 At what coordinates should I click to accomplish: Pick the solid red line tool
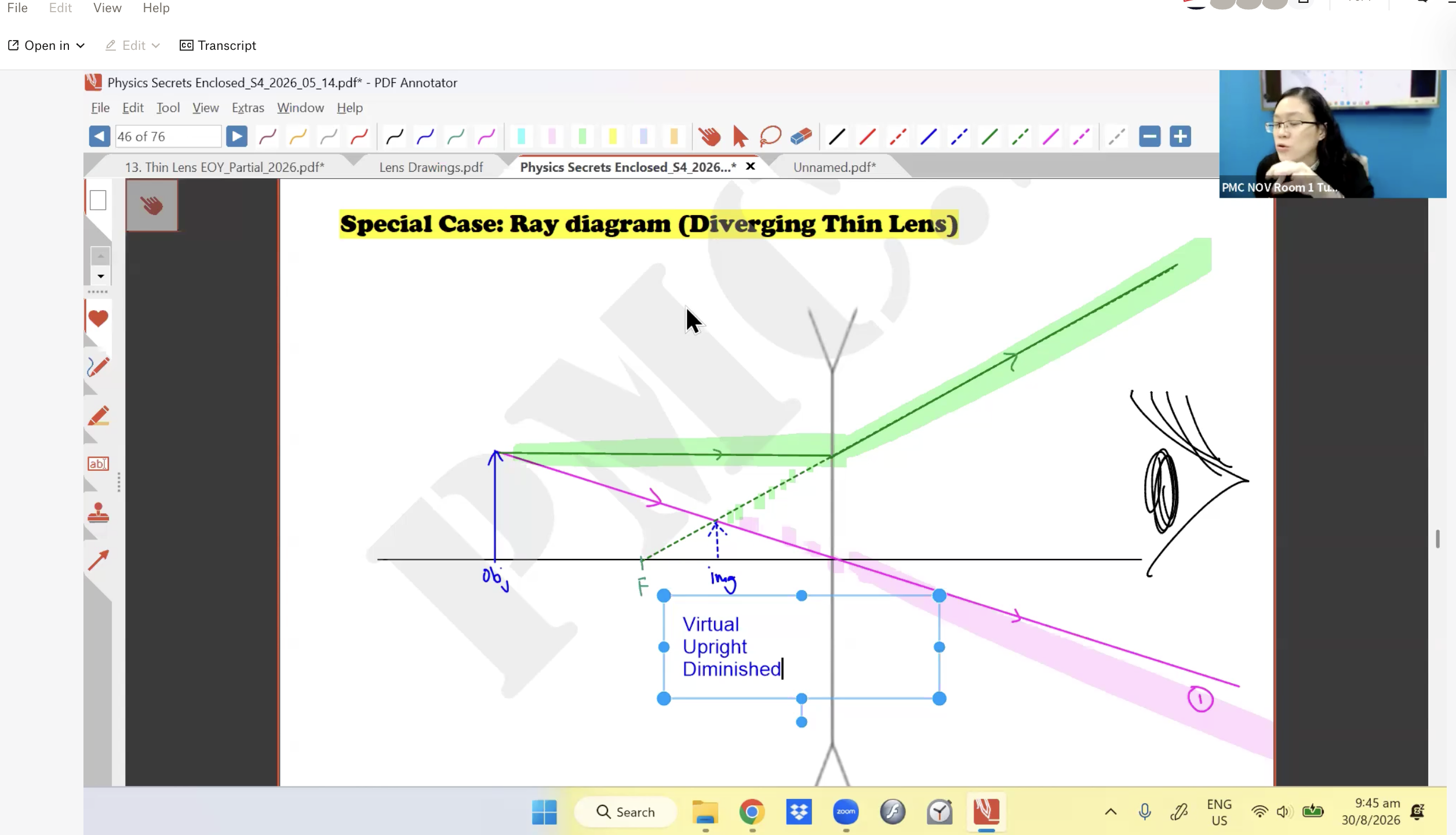(x=867, y=137)
